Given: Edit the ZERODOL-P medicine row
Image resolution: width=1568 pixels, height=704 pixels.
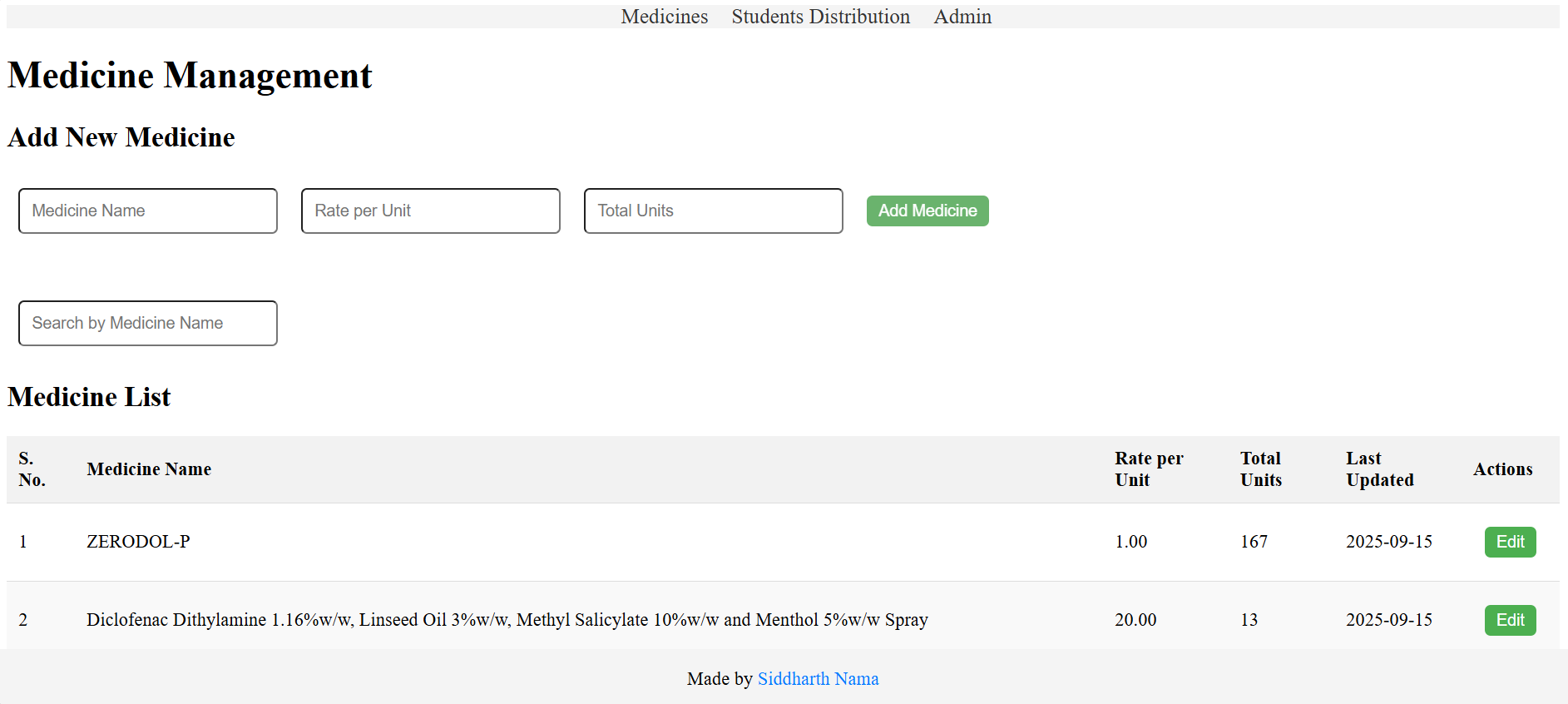Looking at the screenshot, I should pos(1509,542).
